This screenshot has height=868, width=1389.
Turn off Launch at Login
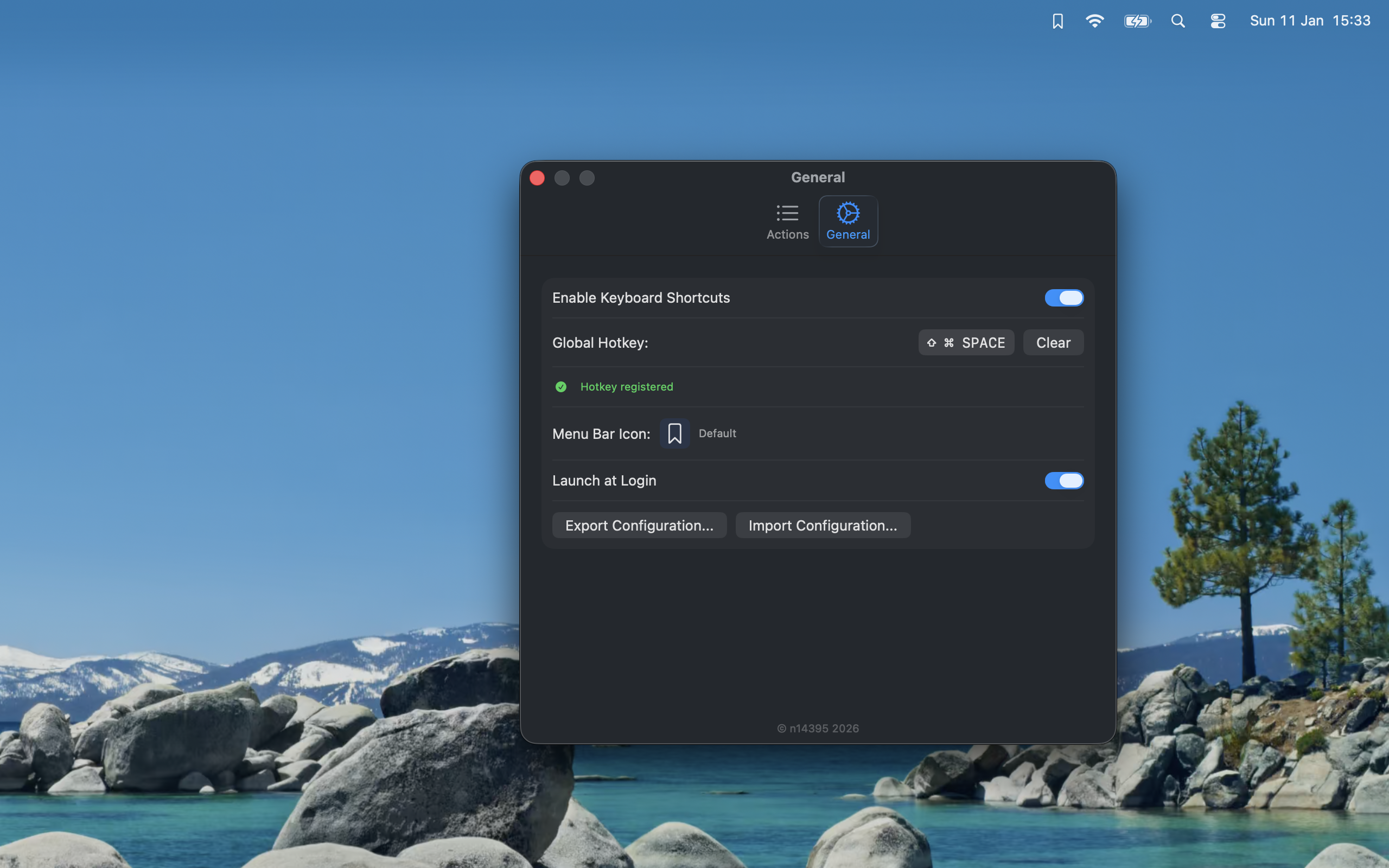tap(1063, 481)
